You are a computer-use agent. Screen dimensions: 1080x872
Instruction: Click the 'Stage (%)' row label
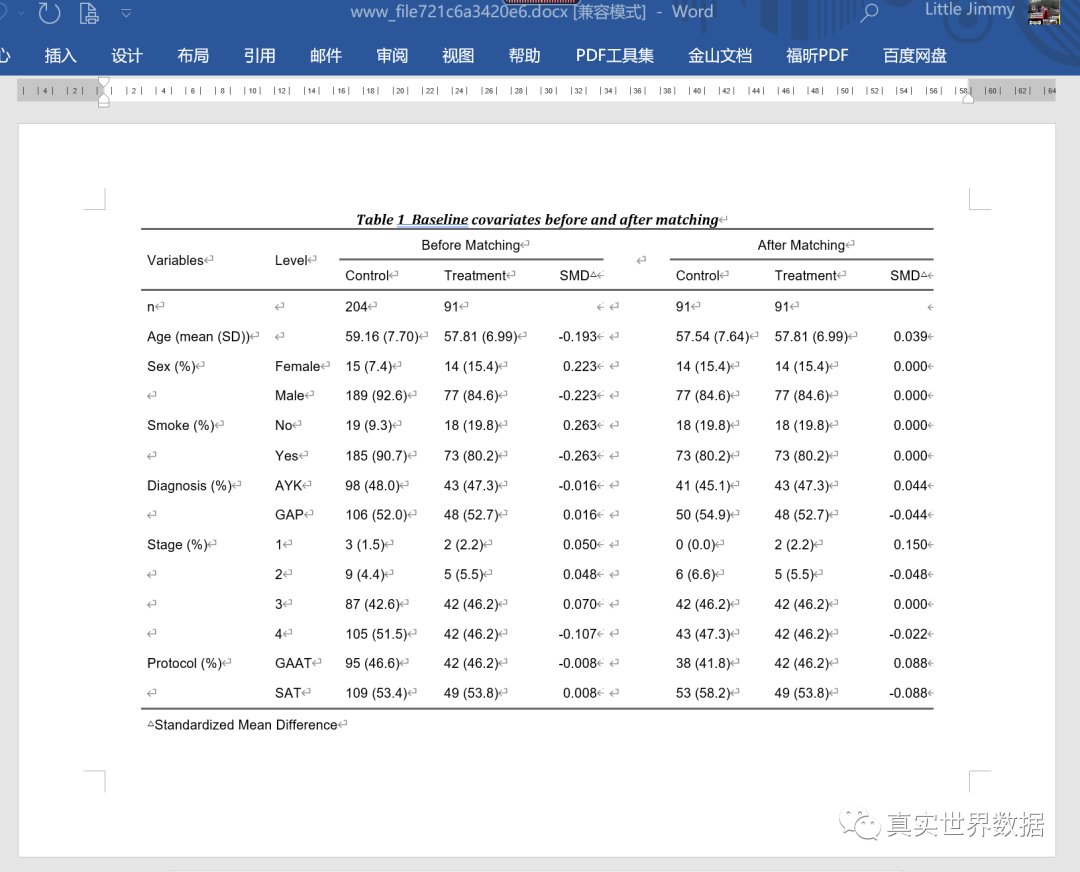point(177,545)
